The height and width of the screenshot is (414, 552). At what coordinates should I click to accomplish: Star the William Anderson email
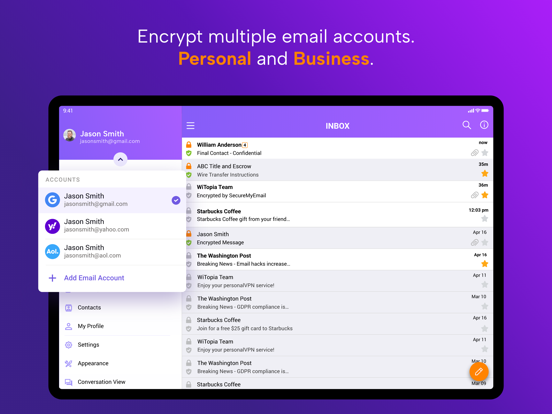coord(485,153)
